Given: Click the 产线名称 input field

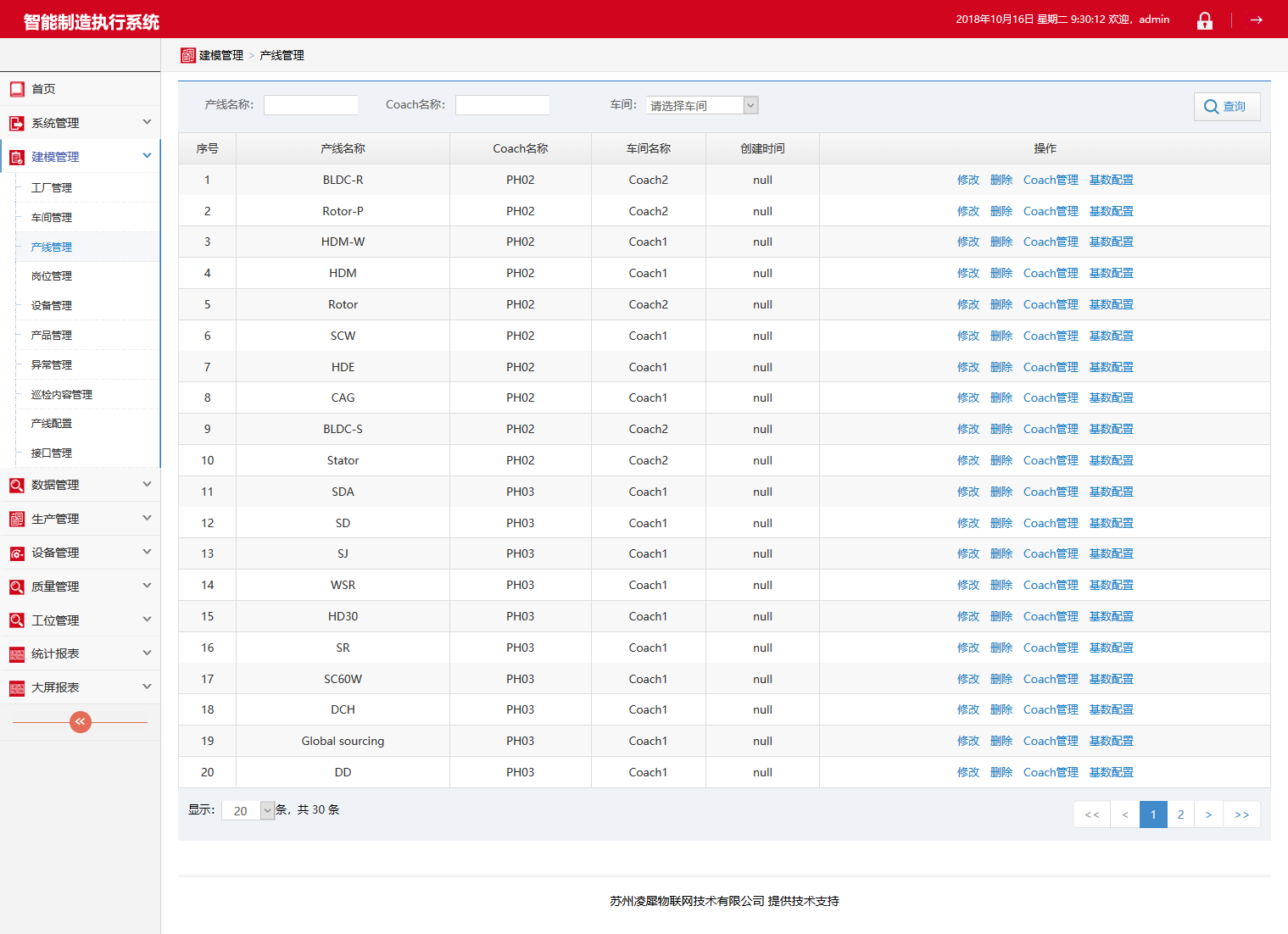Looking at the screenshot, I should pyautogui.click(x=311, y=105).
